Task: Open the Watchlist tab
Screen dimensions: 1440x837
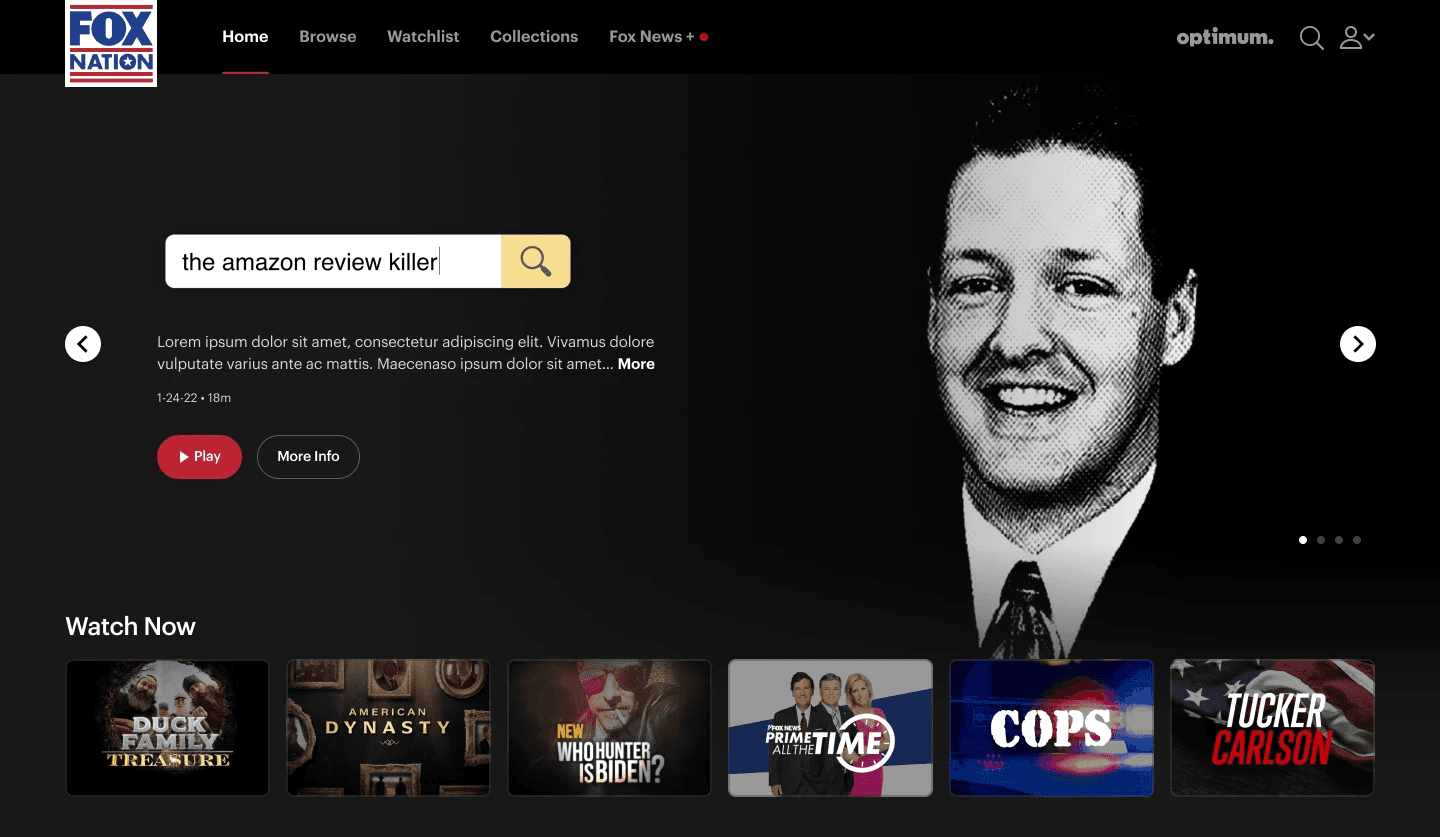Action: coord(423,37)
